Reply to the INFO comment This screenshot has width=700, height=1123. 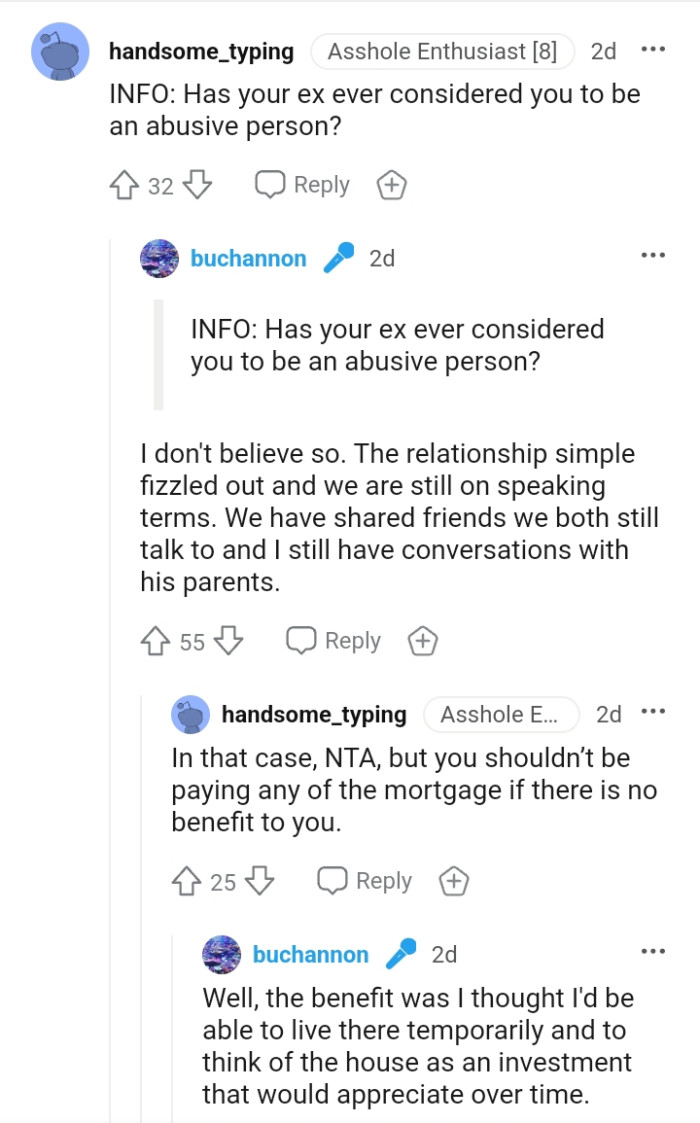[302, 184]
